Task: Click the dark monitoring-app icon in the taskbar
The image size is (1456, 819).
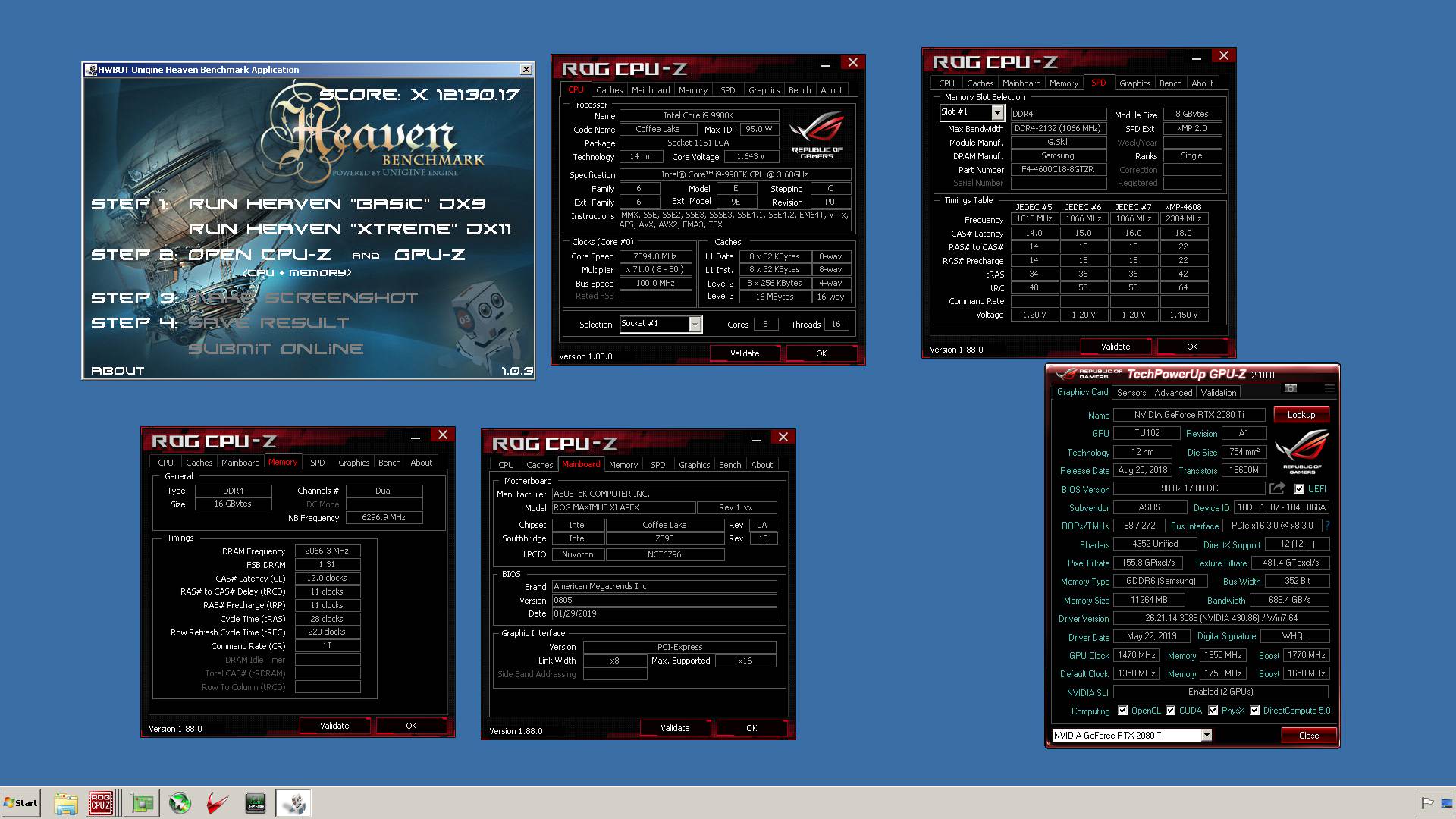Action: tap(256, 803)
